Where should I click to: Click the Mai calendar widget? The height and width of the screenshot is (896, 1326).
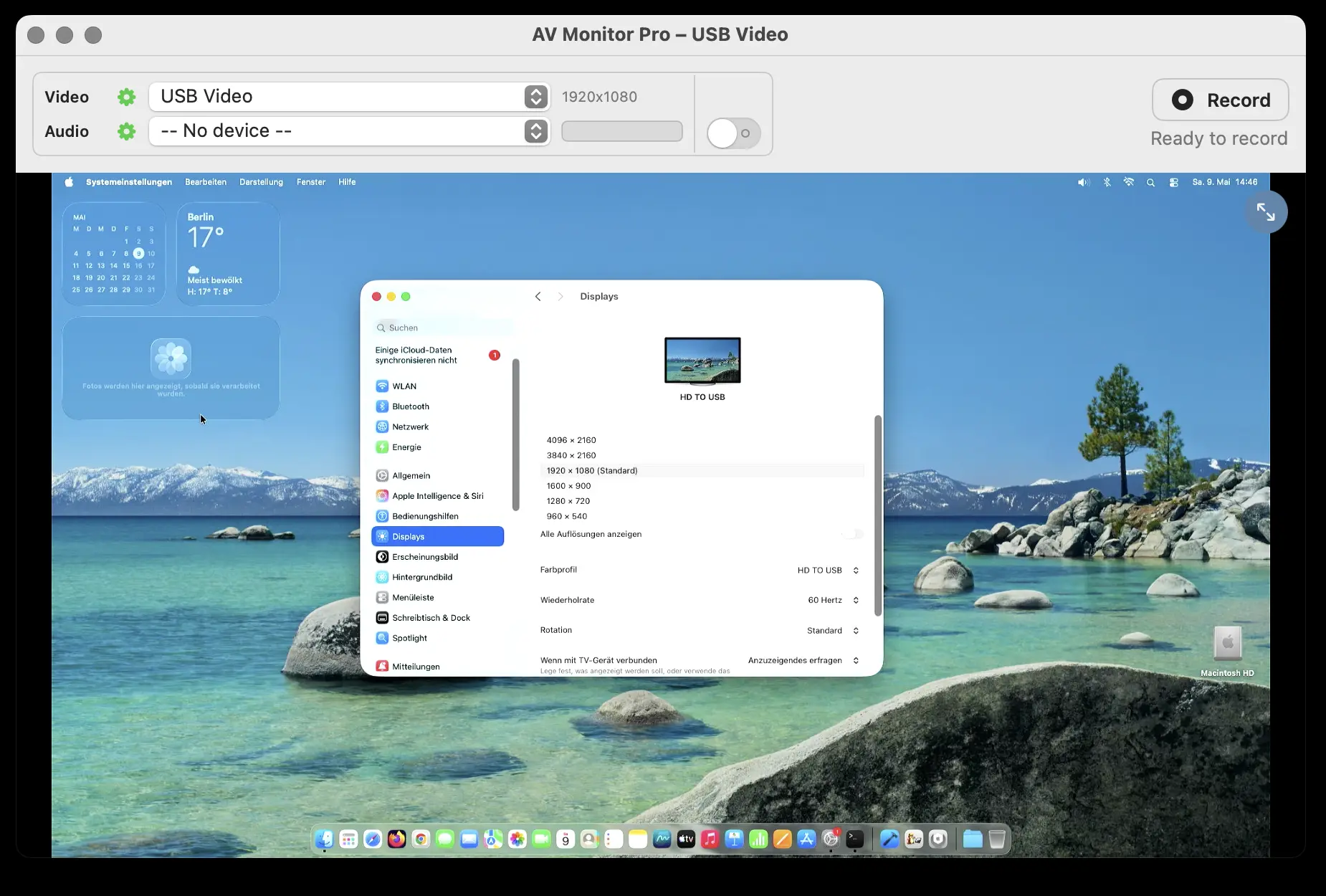click(113, 254)
